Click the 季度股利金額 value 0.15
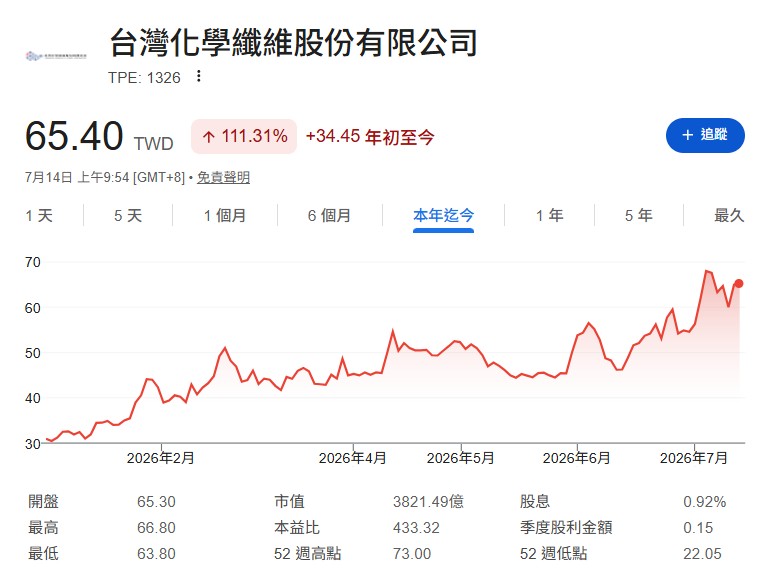The image size is (761, 573). tap(698, 528)
